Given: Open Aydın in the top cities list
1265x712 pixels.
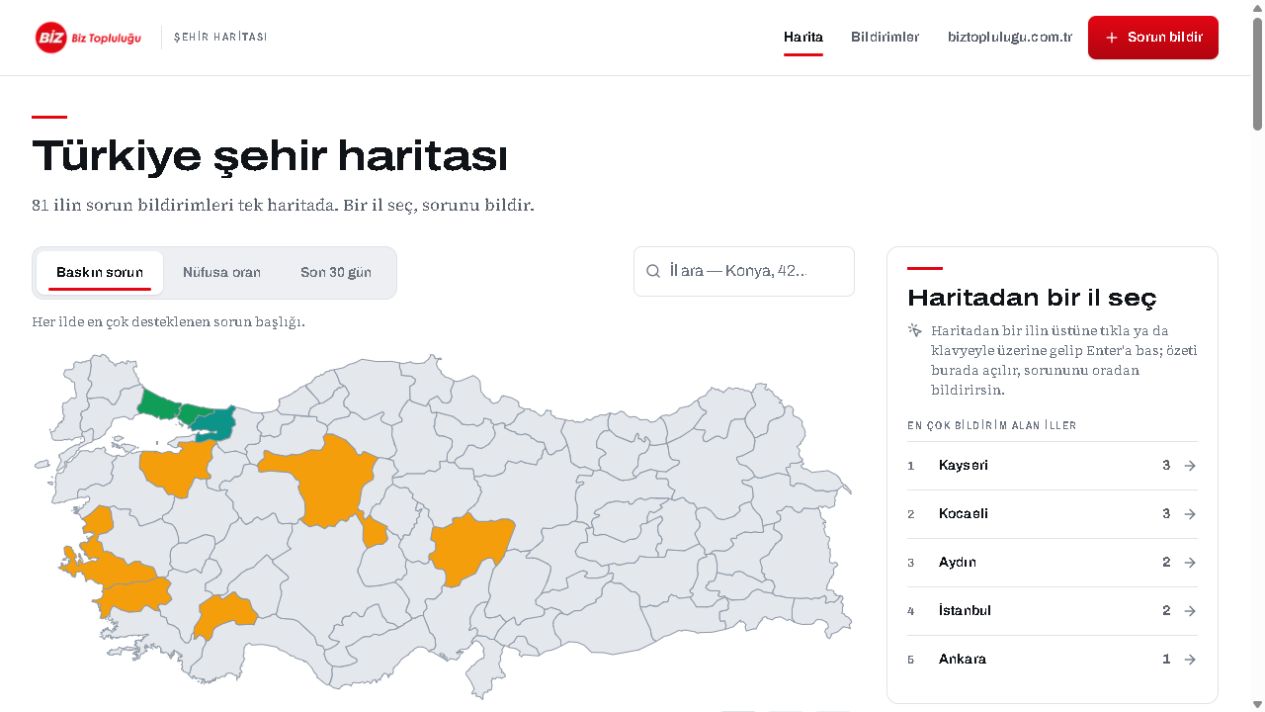Looking at the screenshot, I should [1052, 562].
